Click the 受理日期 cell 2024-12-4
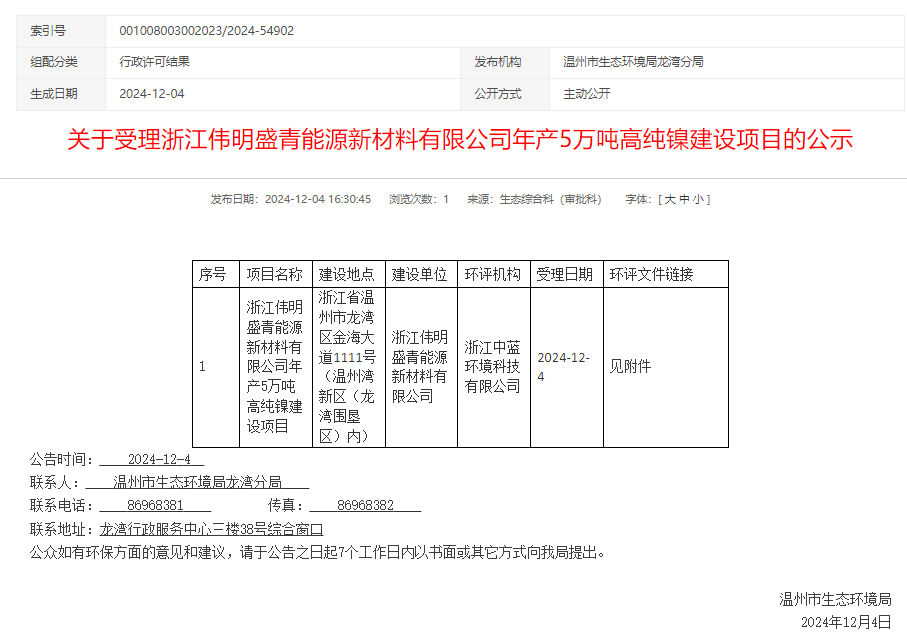The width and height of the screenshot is (907, 639). pos(564,367)
